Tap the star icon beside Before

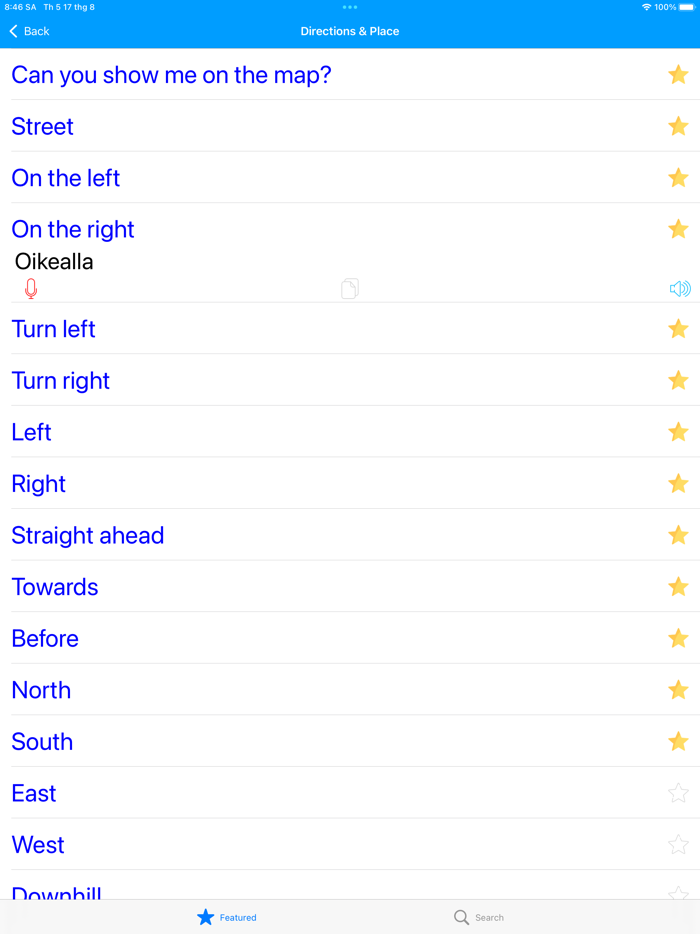[678, 638]
